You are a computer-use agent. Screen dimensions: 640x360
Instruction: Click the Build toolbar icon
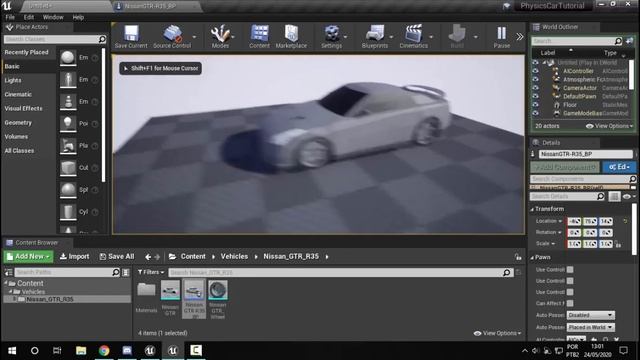(x=457, y=37)
